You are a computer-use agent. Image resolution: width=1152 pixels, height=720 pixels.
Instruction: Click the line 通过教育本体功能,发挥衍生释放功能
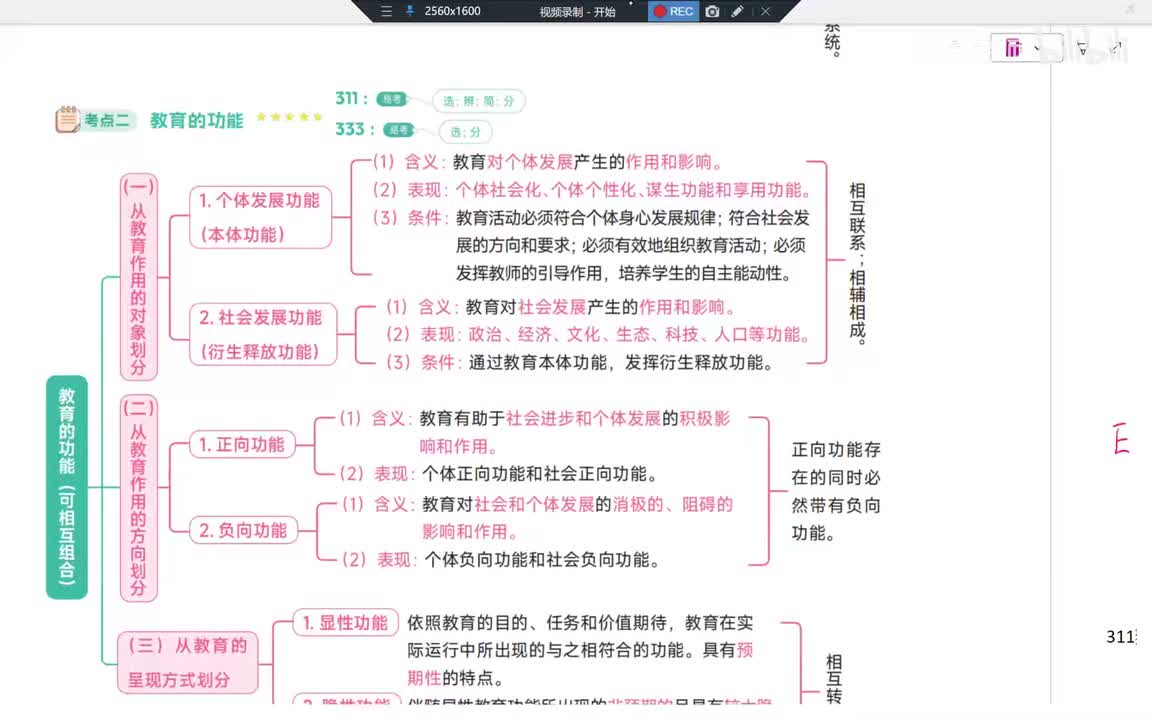[x=621, y=362]
